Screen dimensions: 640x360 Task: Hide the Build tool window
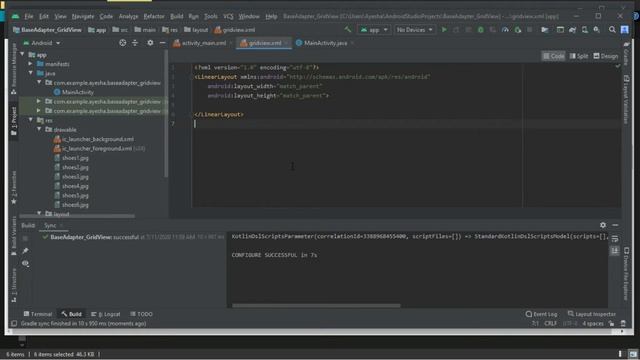coord(615,225)
